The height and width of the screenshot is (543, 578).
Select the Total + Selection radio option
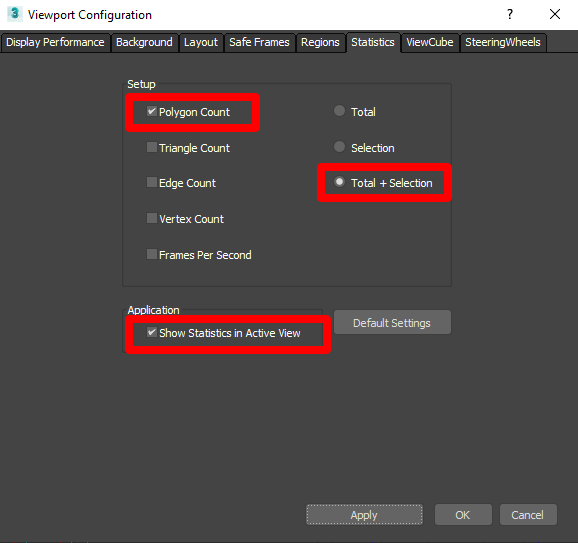click(339, 182)
